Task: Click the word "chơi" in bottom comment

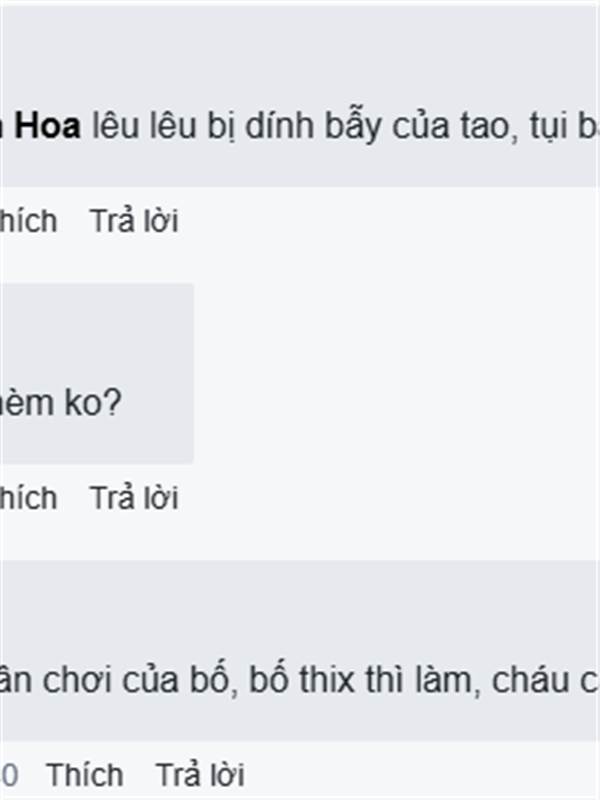Action: (x=77, y=680)
